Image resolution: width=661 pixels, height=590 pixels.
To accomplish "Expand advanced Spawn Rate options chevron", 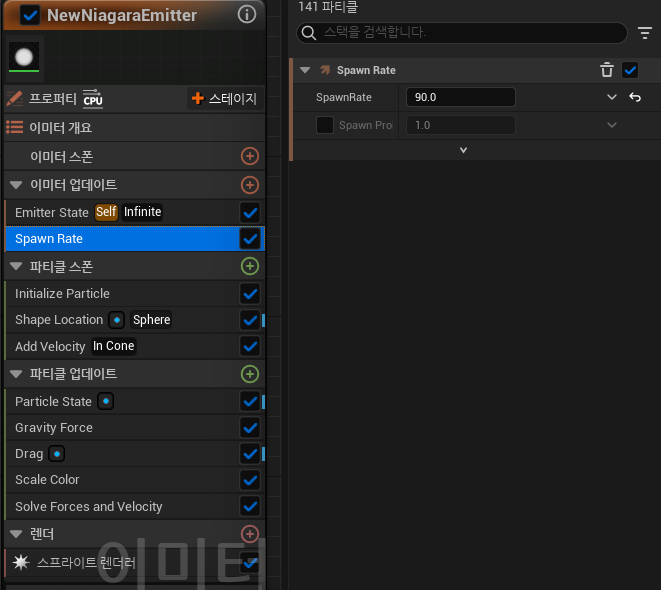I will pos(463,150).
